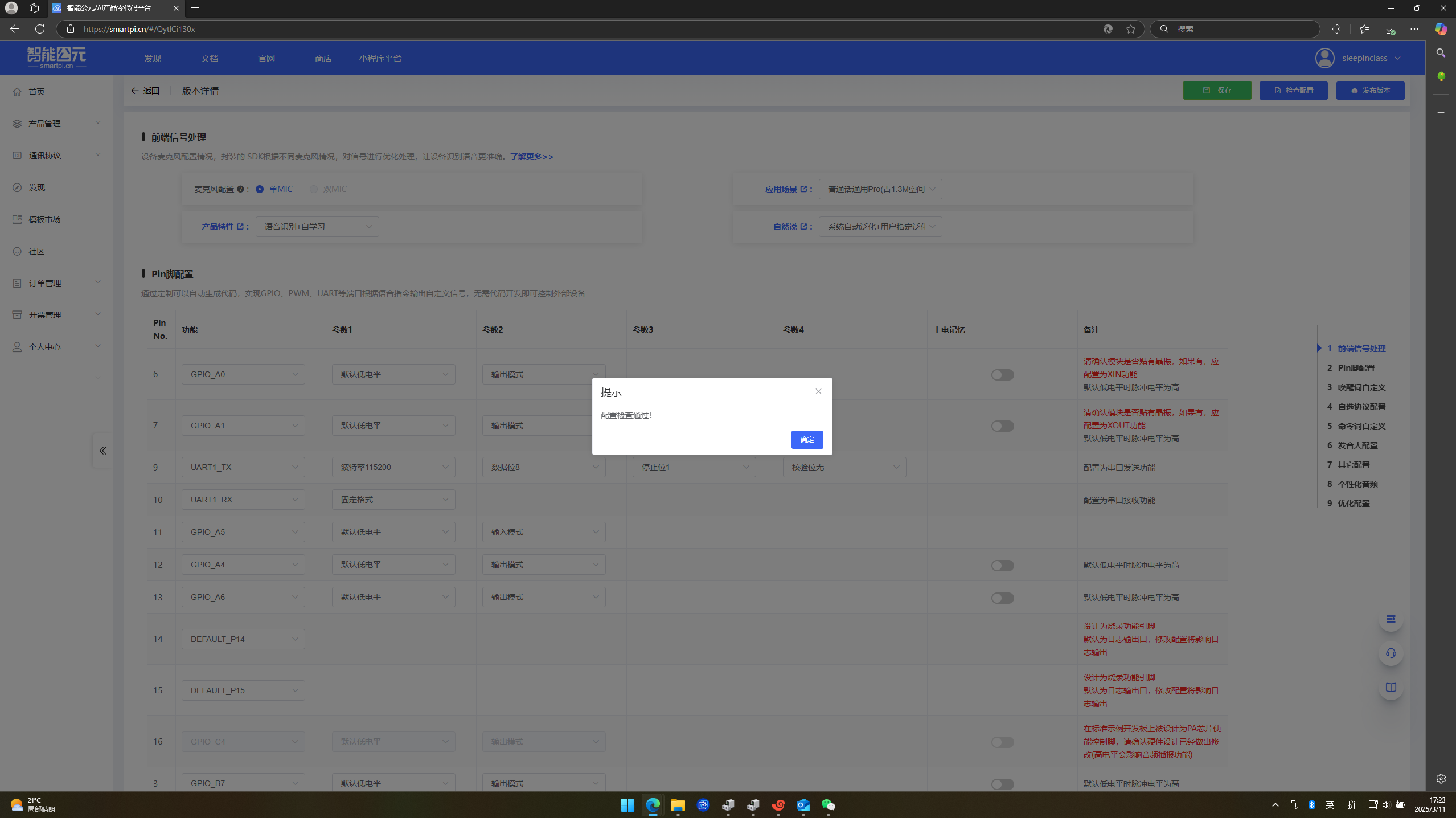
Task: Click the user avatar icon in header
Action: (x=1324, y=58)
